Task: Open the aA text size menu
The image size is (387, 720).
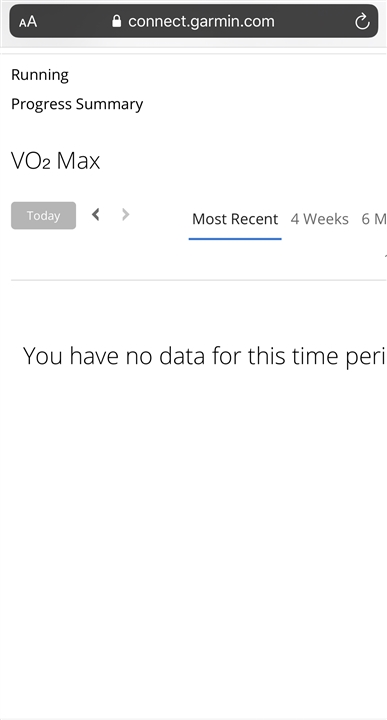Action: click(28, 22)
